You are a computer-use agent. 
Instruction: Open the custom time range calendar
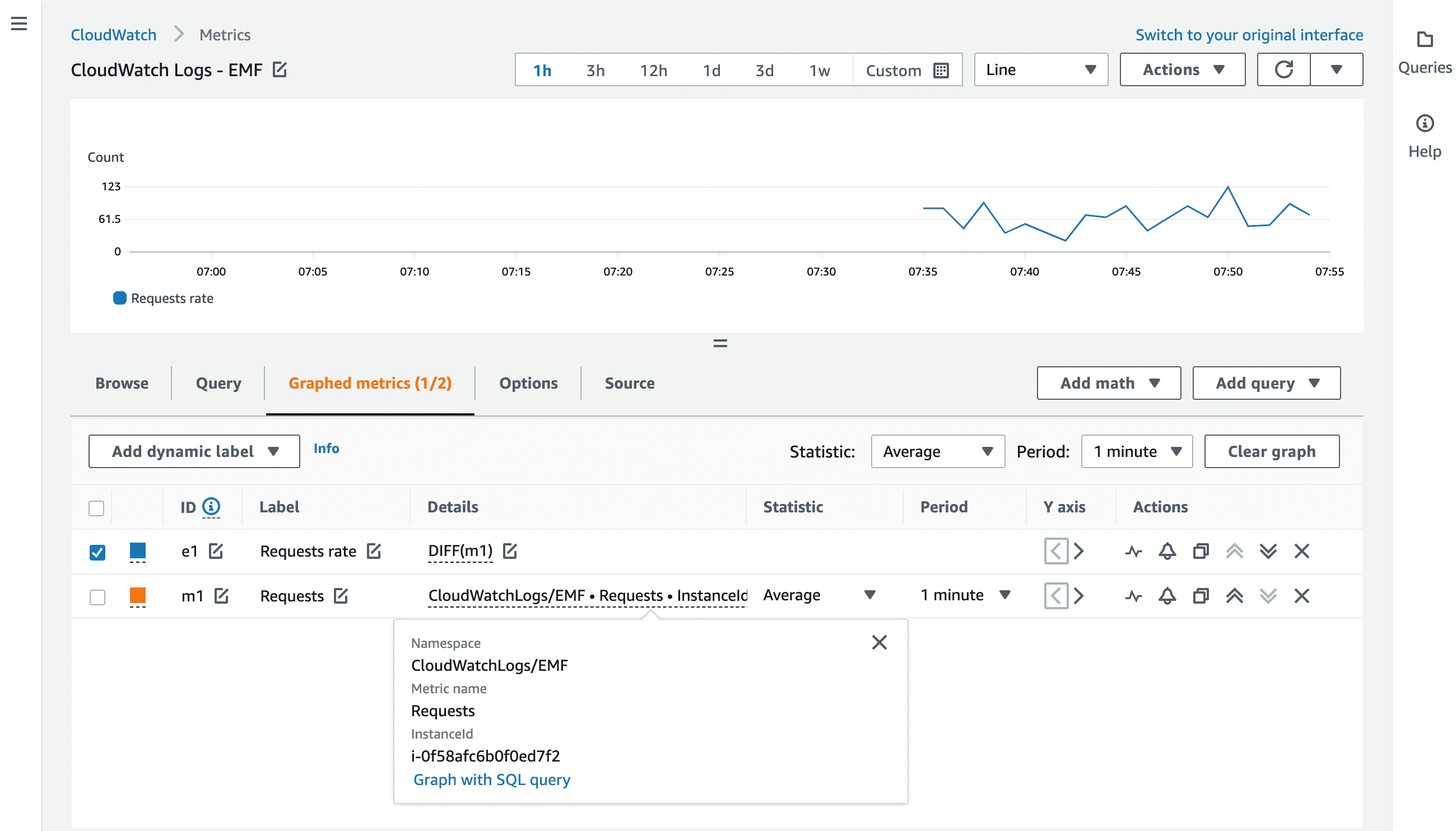coord(941,70)
